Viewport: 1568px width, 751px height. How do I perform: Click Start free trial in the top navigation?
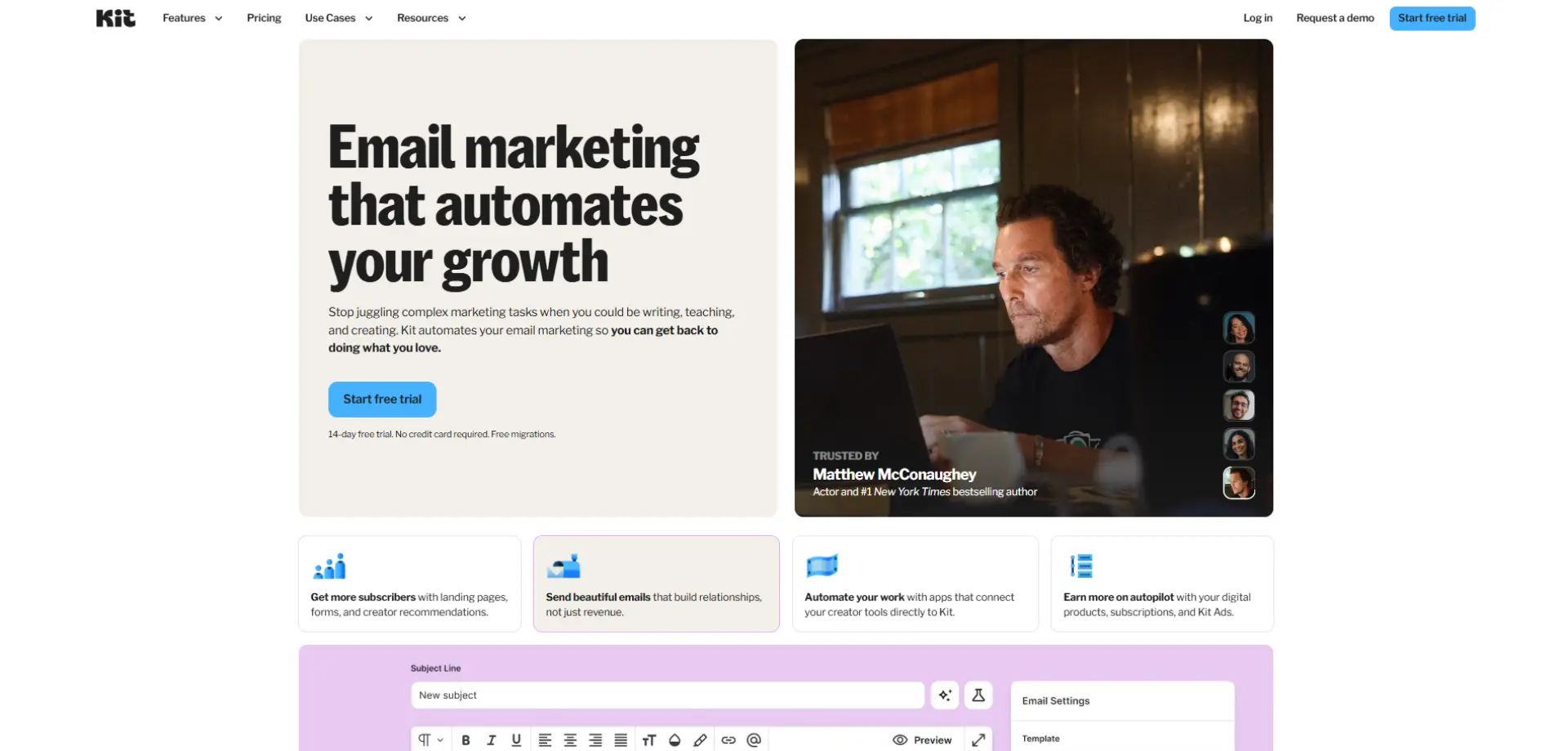tap(1432, 18)
